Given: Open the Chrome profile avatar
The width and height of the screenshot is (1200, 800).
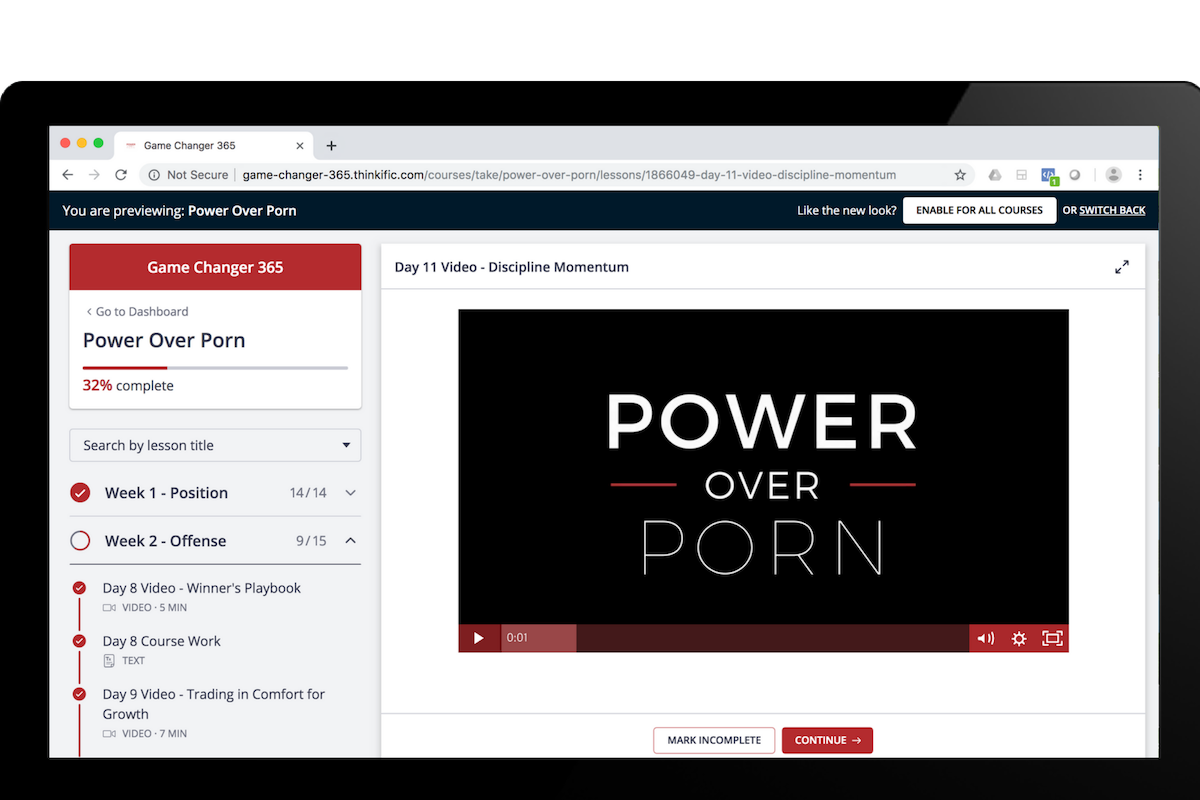Looking at the screenshot, I should pos(1113,175).
